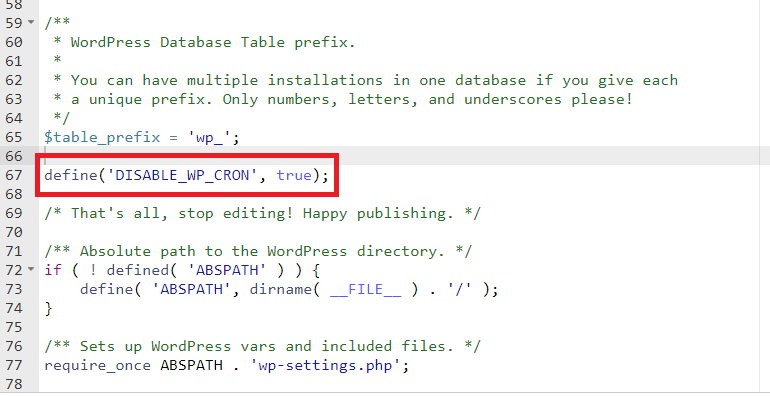Click the define keyword on line 67
Image resolution: width=770 pixels, height=396 pixels.
(x=71, y=175)
